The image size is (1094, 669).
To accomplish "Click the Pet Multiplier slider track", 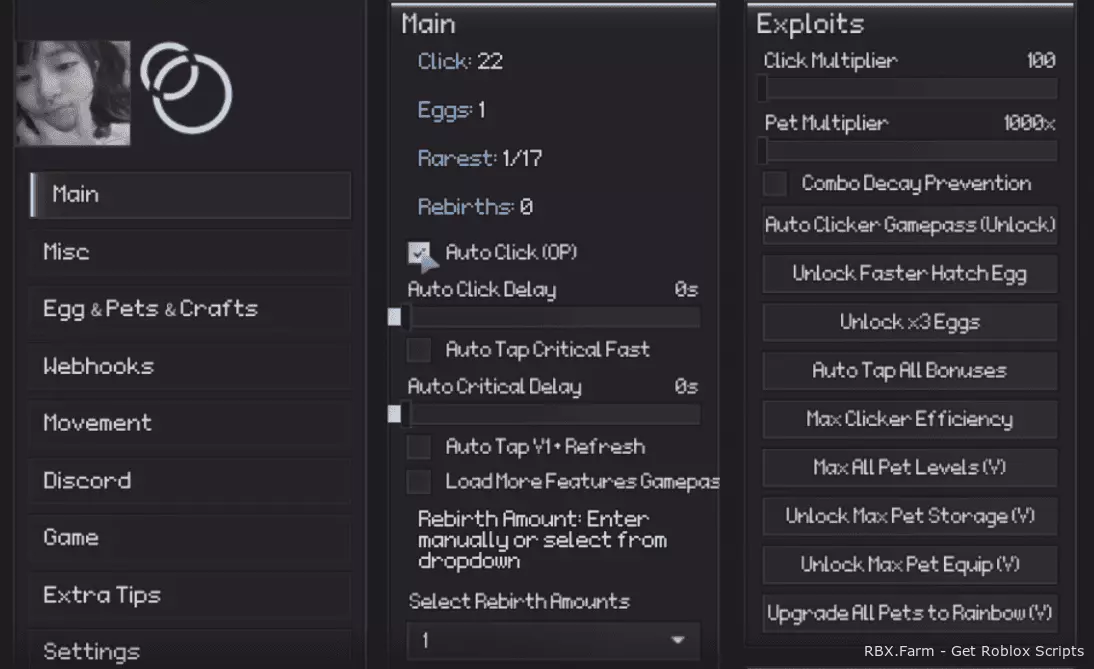I will coord(909,151).
